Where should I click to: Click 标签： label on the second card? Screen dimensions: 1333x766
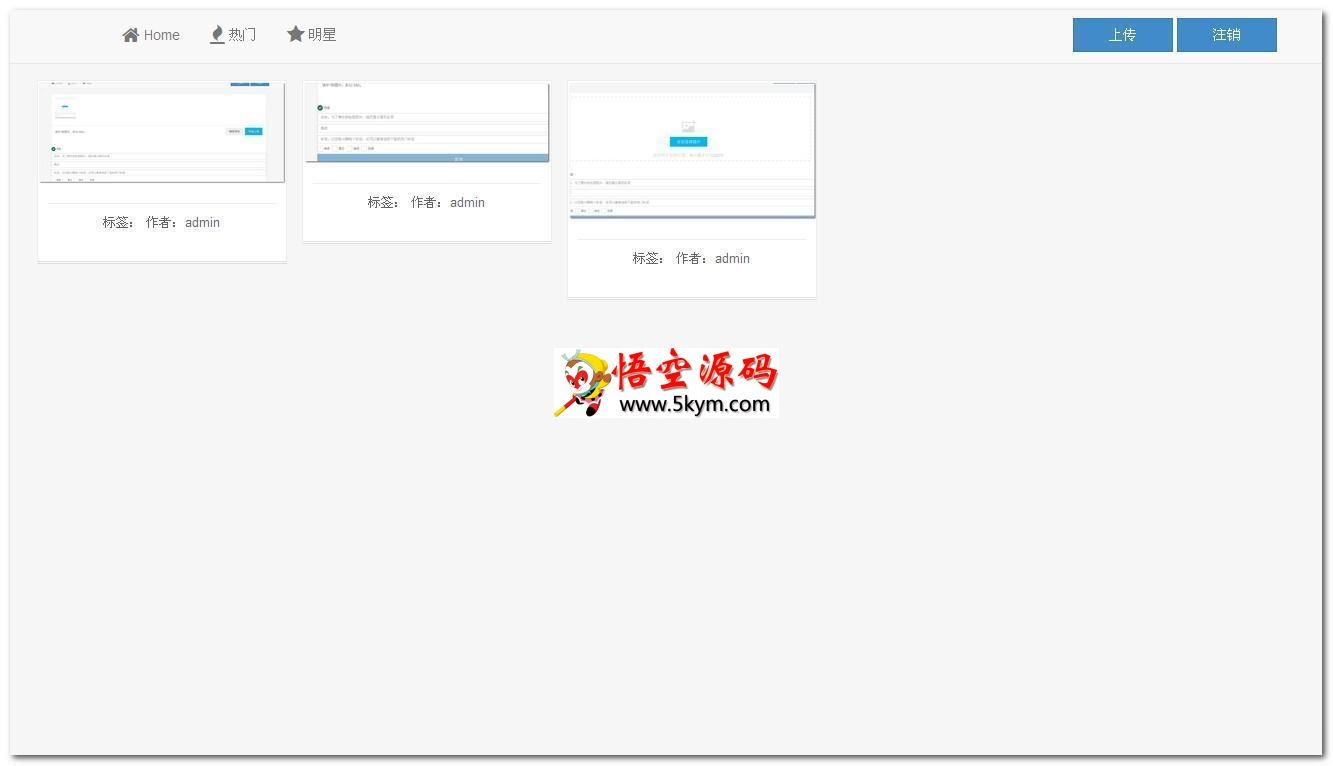[383, 202]
